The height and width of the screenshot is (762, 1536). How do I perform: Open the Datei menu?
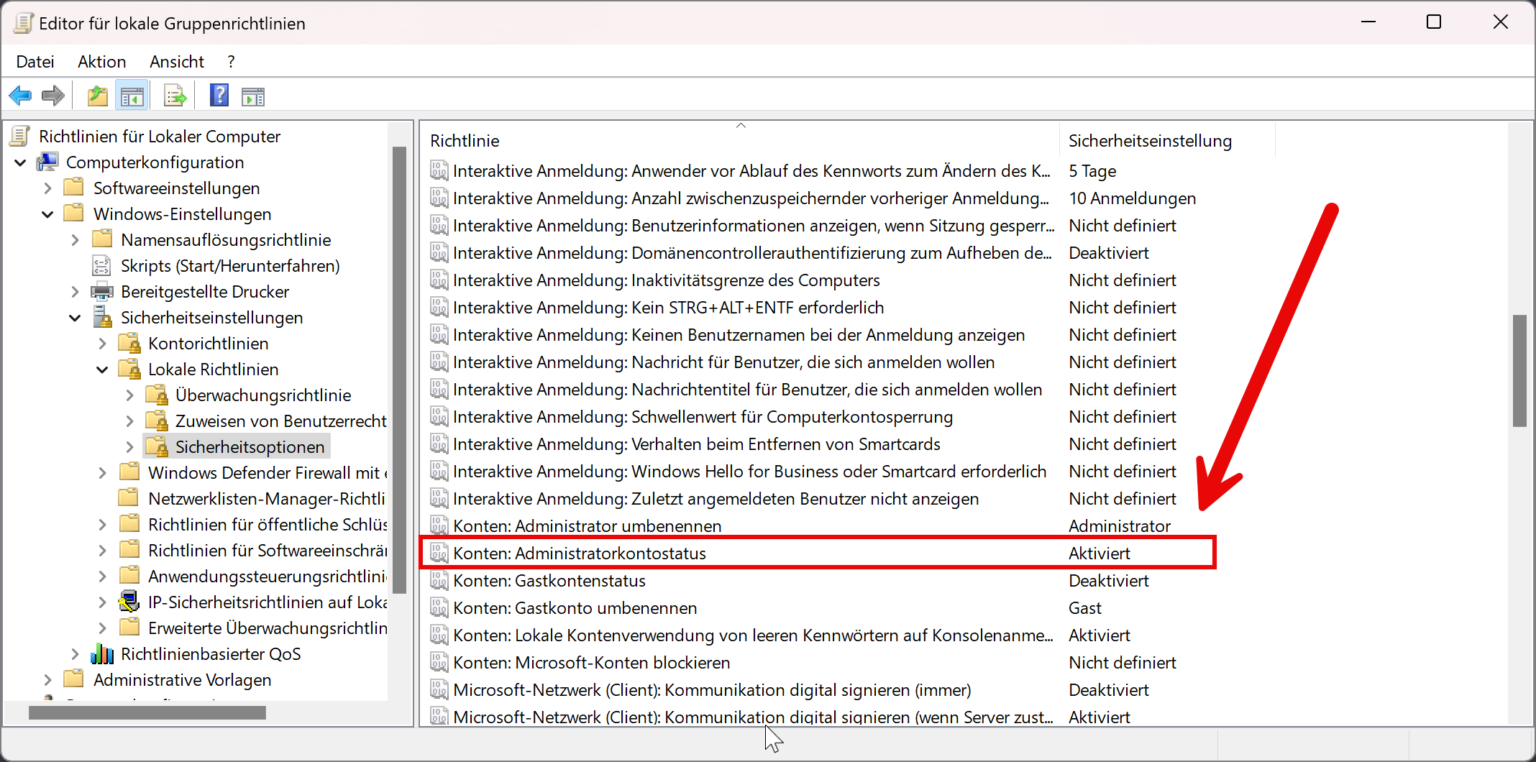click(35, 61)
